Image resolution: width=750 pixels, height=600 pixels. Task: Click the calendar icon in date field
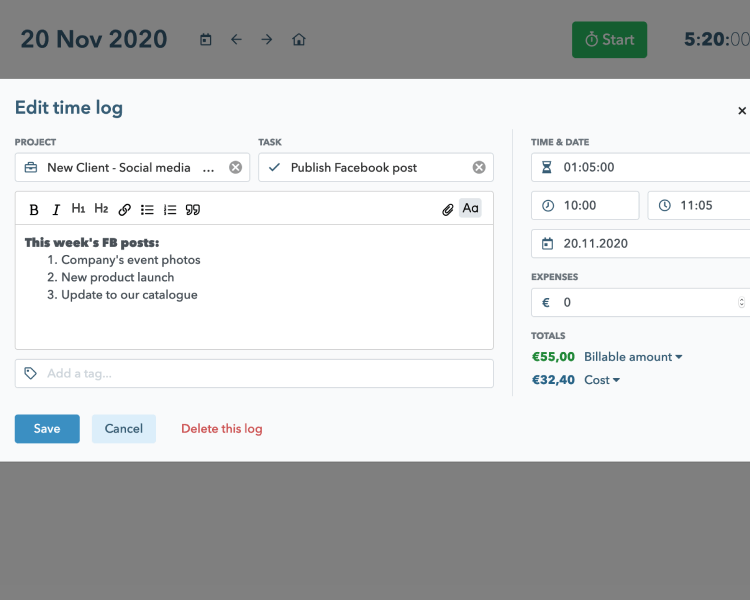(x=547, y=244)
